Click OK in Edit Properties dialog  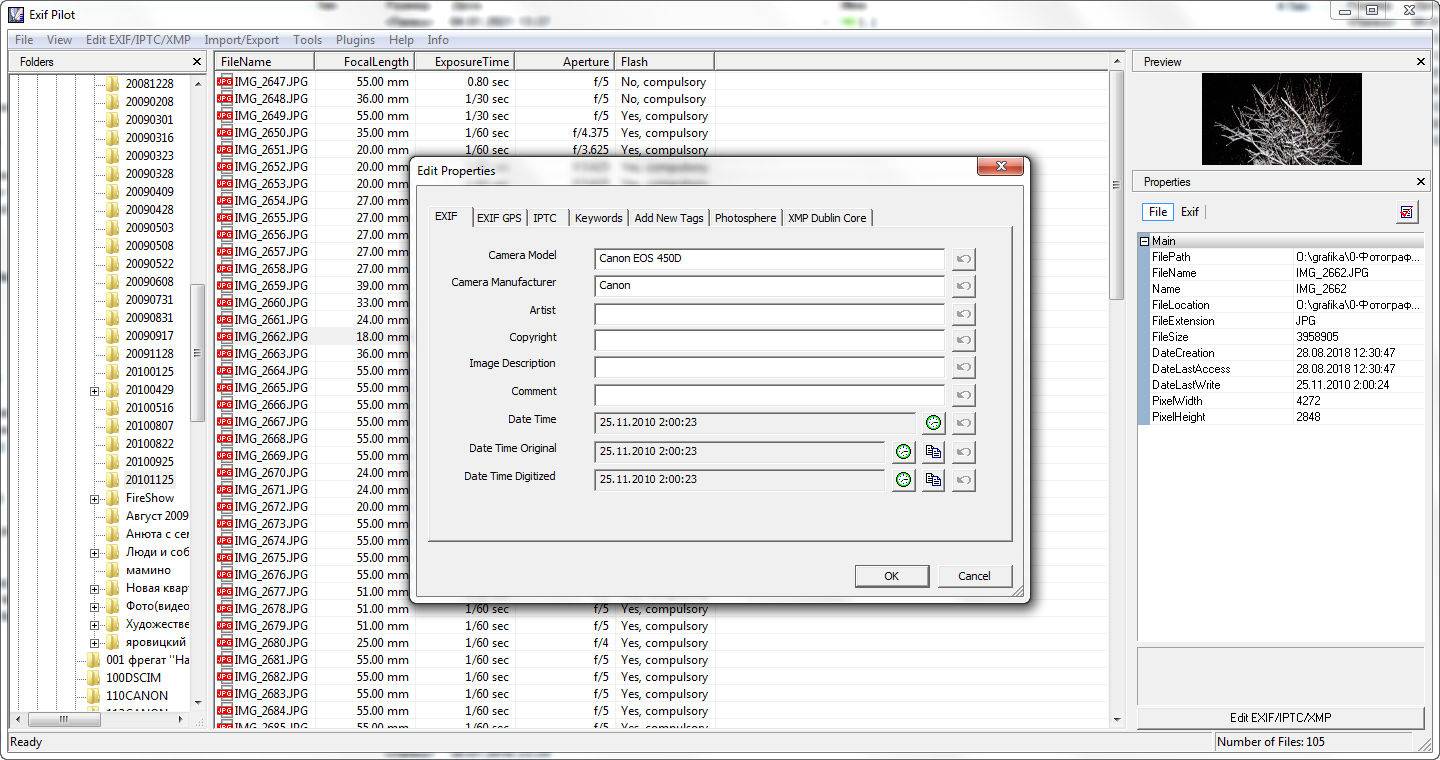click(892, 576)
